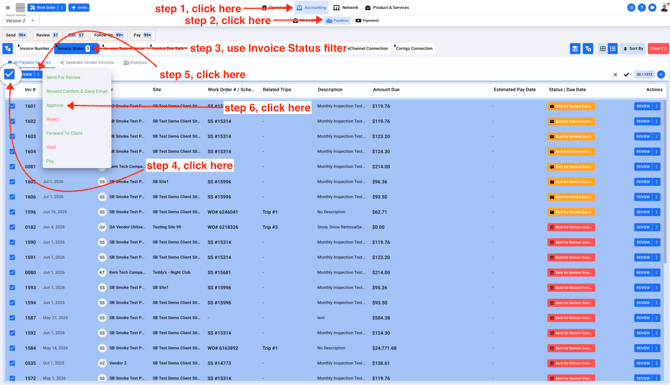Click QA Vendor avatar on invoice 0182
Viewport: 670px width, 385px height.
tap(102, 227)
